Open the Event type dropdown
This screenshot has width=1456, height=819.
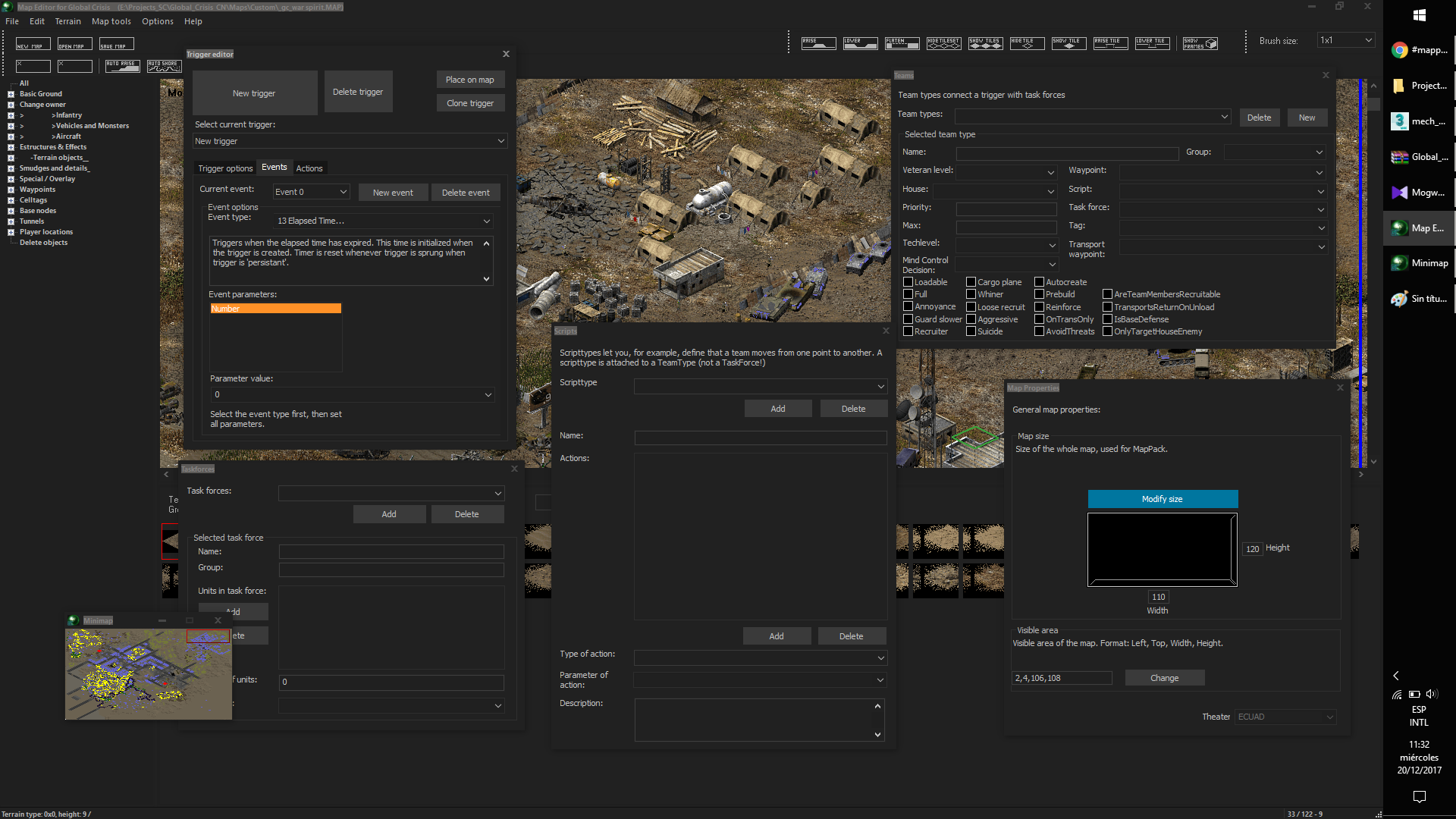383,221
